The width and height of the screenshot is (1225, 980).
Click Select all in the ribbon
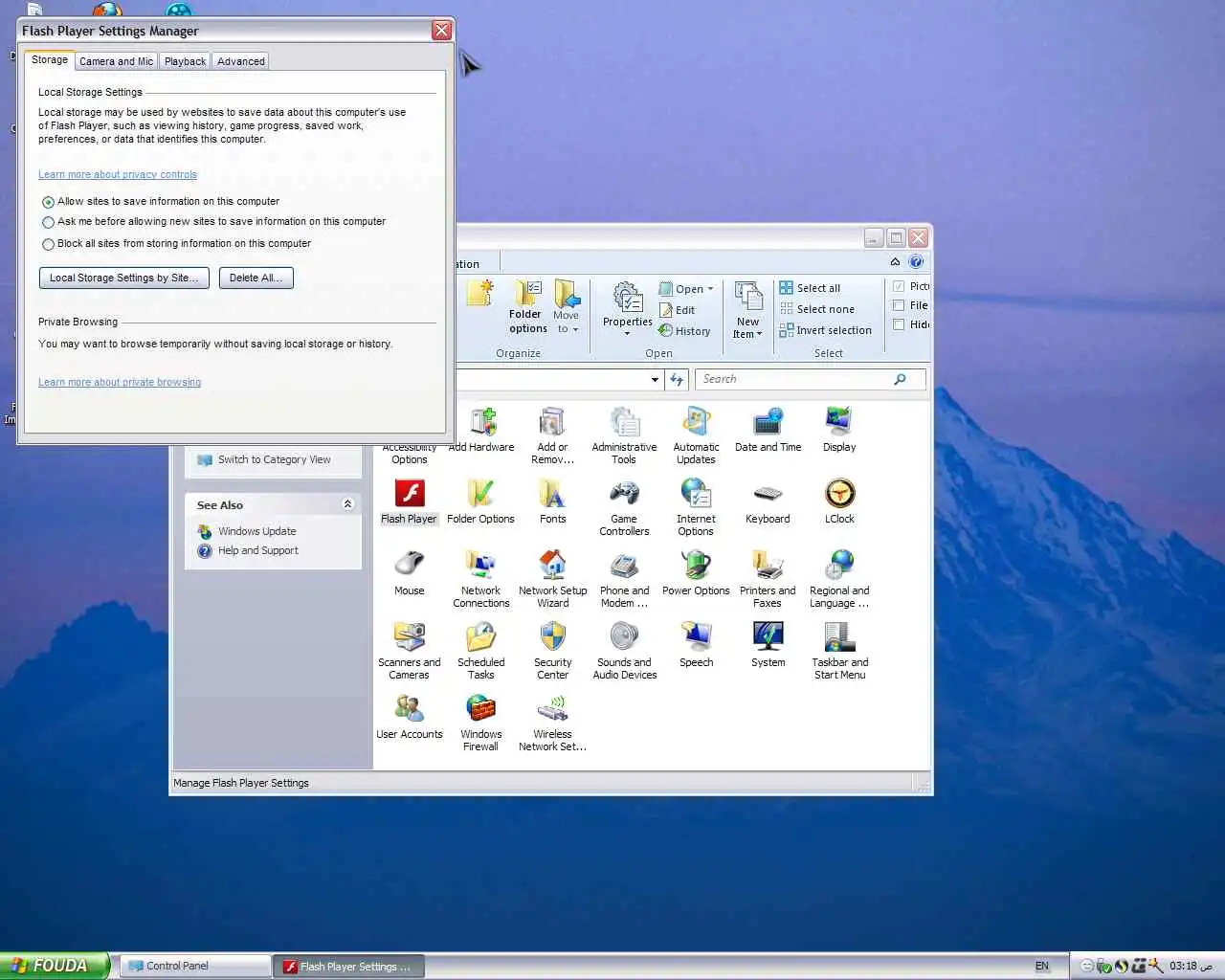pyautogui.click(x=810, y=288)
